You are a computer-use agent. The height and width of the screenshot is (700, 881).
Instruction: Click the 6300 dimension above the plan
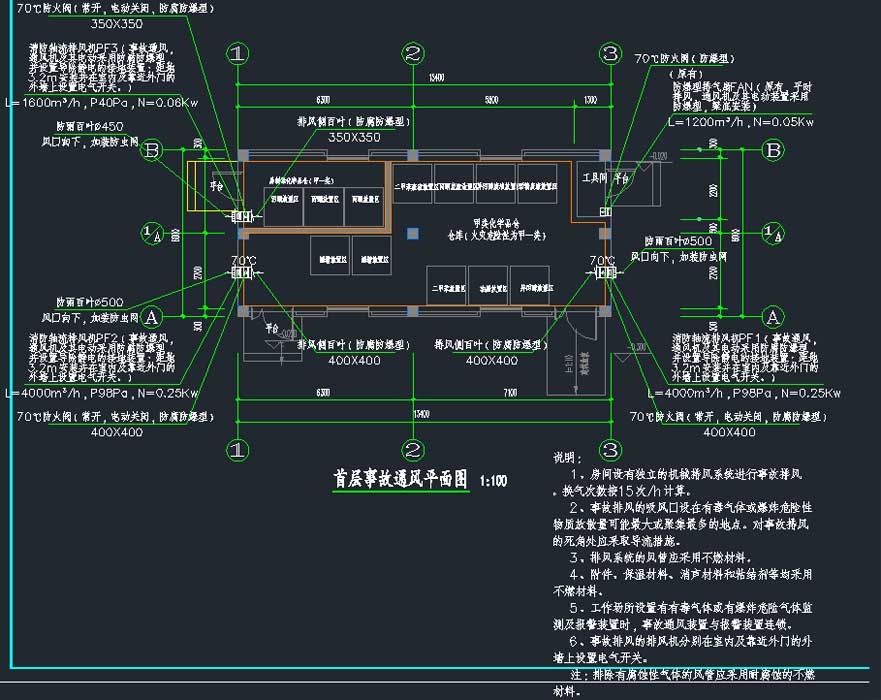point(323,100)
